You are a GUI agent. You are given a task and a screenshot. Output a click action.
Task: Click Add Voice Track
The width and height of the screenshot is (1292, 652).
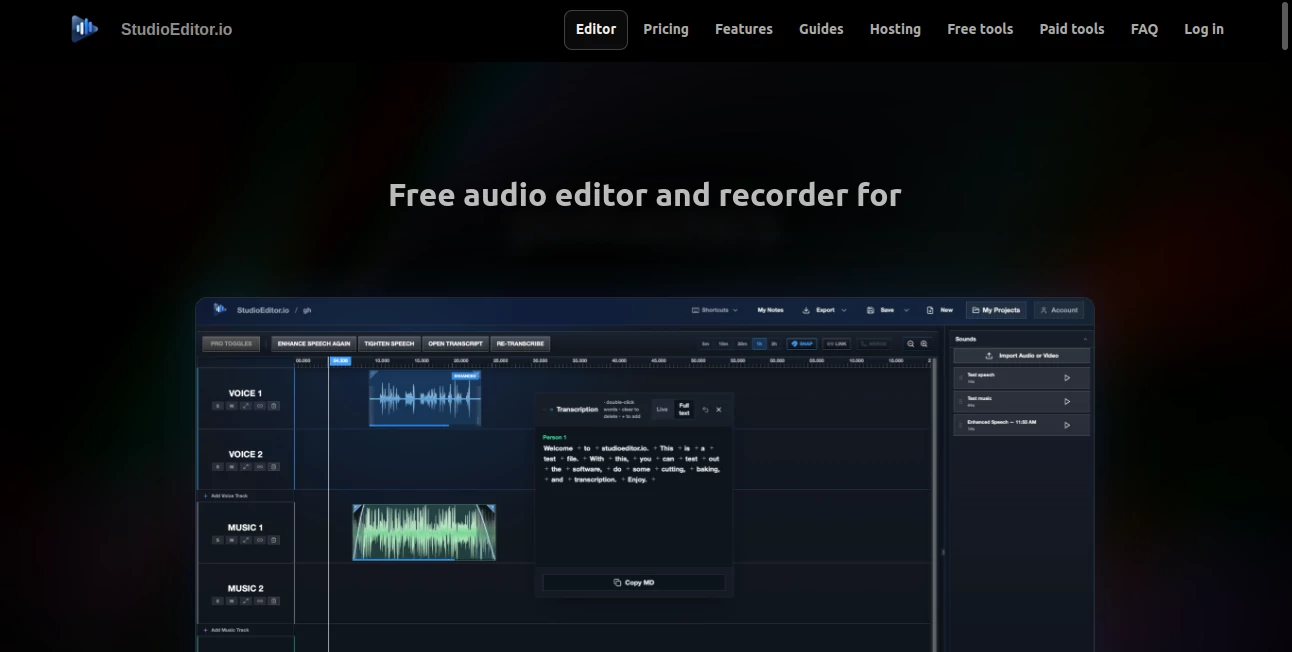click(x=226, y=496)
